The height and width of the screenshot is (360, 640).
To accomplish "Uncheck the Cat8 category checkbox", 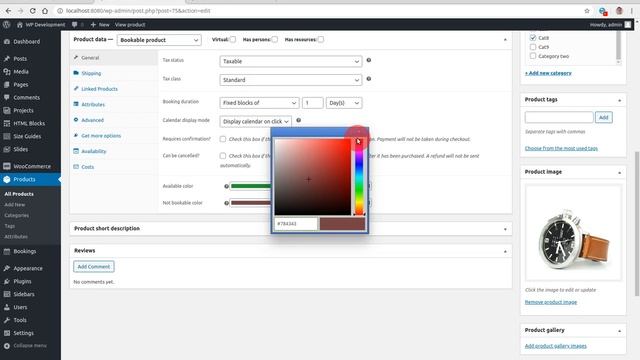I will pyautogui.click(x=533, y=38).
